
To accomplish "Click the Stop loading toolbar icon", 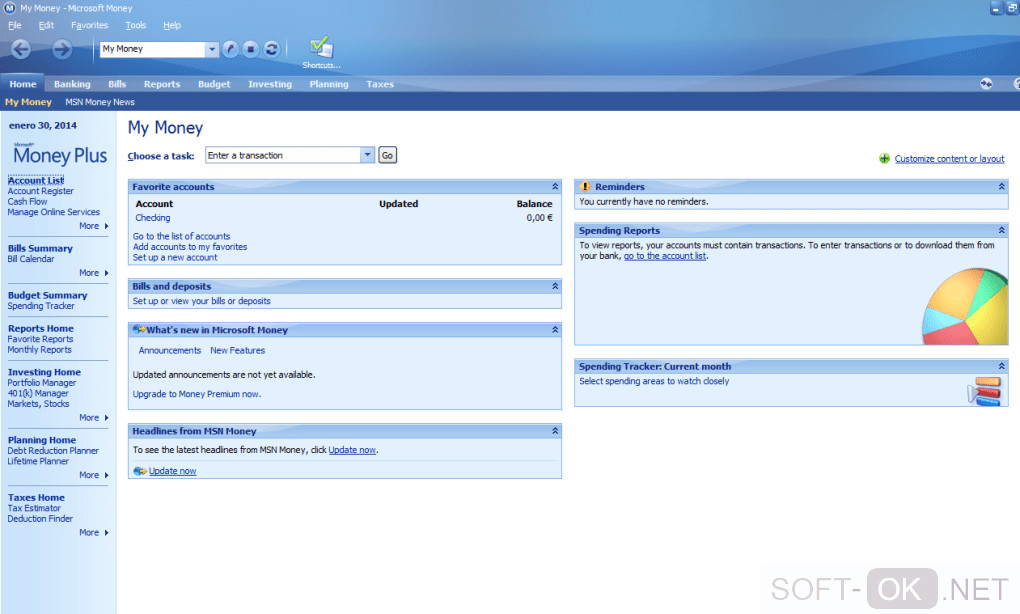I will point(250,49).
